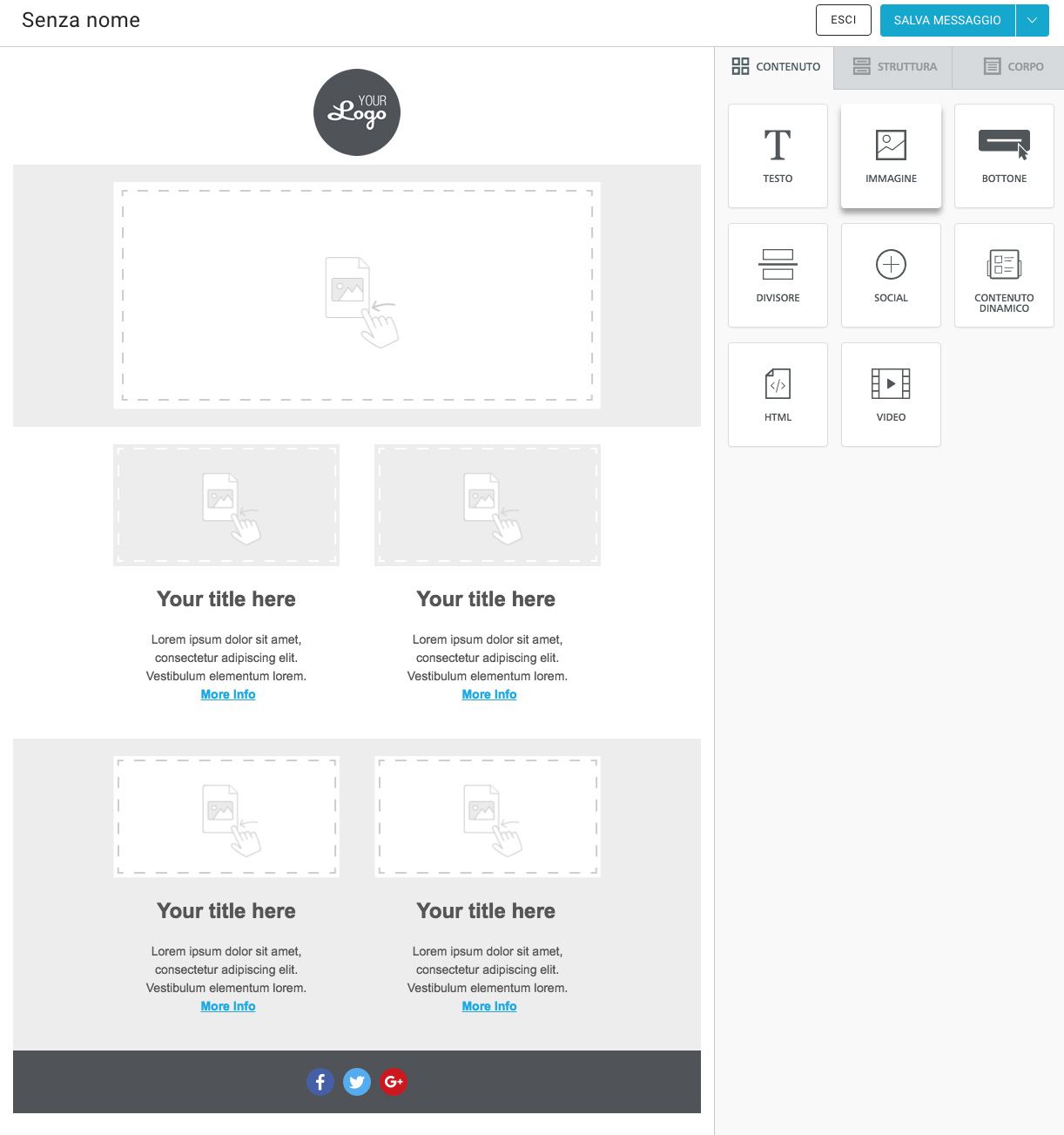The image size is (1064, 1135).
Task: Click left image placeholder in white section
Action: point(226,505)
